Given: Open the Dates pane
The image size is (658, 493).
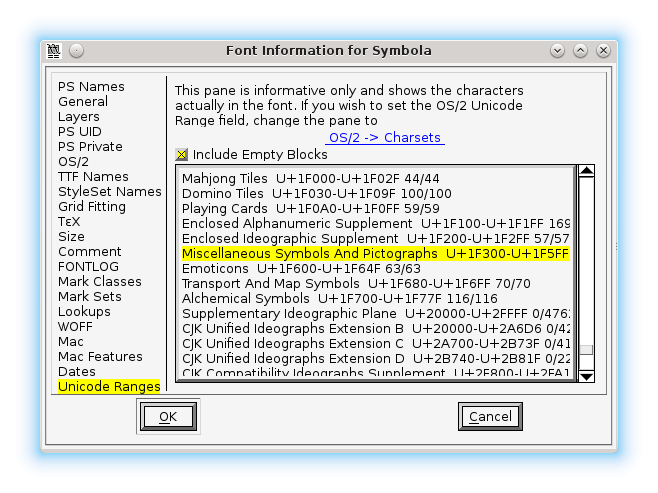Looking at the screenshot, I should click(x=77, y=372).
